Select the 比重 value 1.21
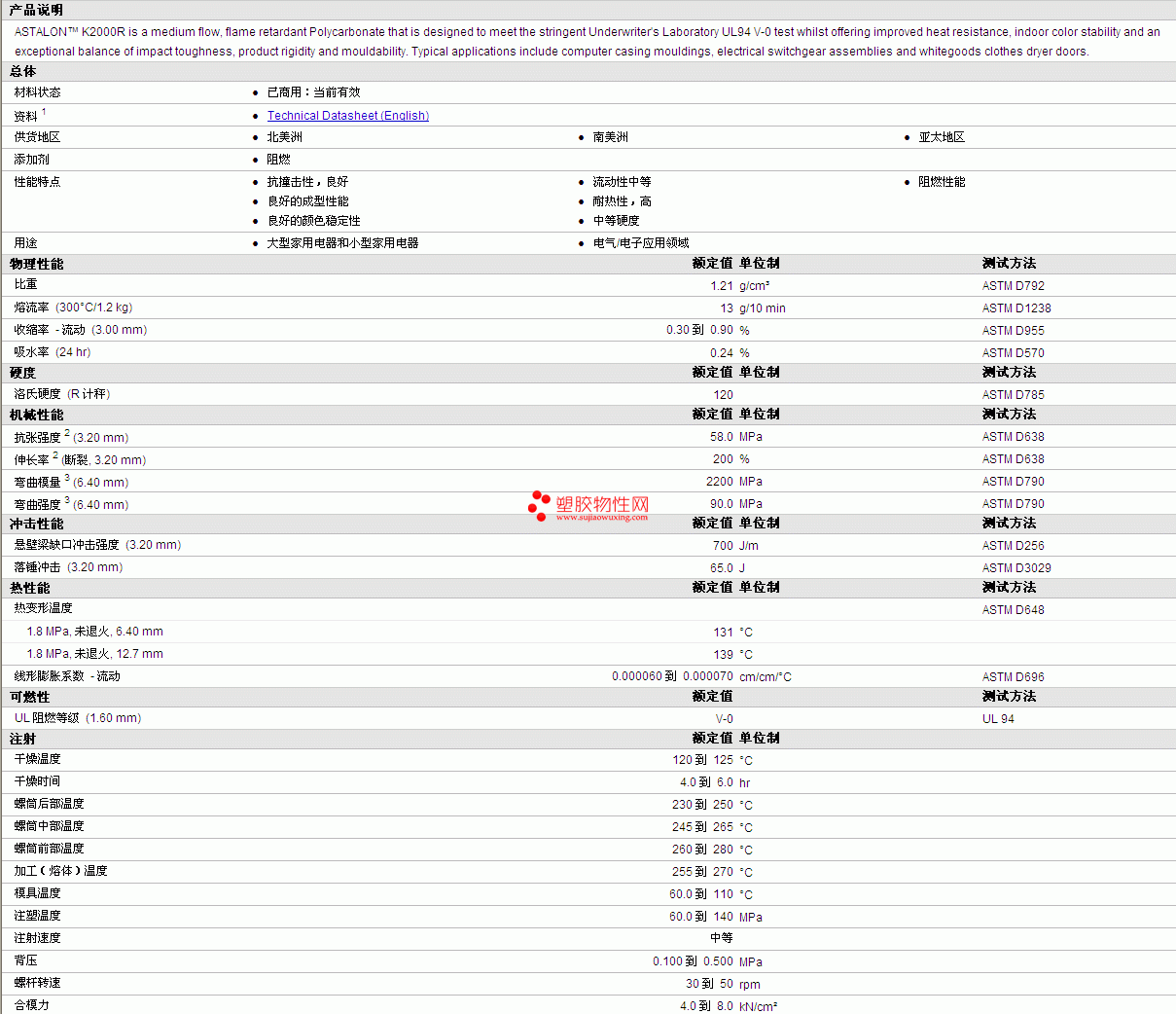Viewport: 1176px width, 1014px height. [x=722, y=286]
